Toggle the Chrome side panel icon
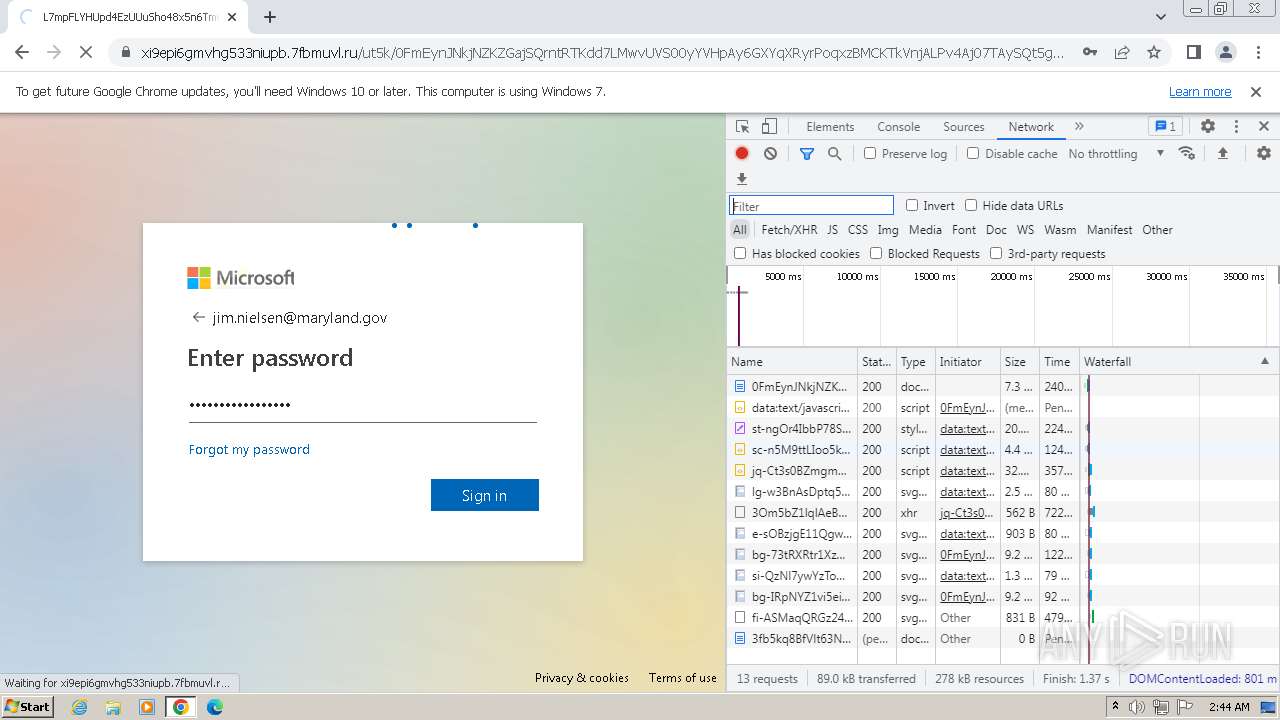1280x720 pixels. pos(1194,53)
